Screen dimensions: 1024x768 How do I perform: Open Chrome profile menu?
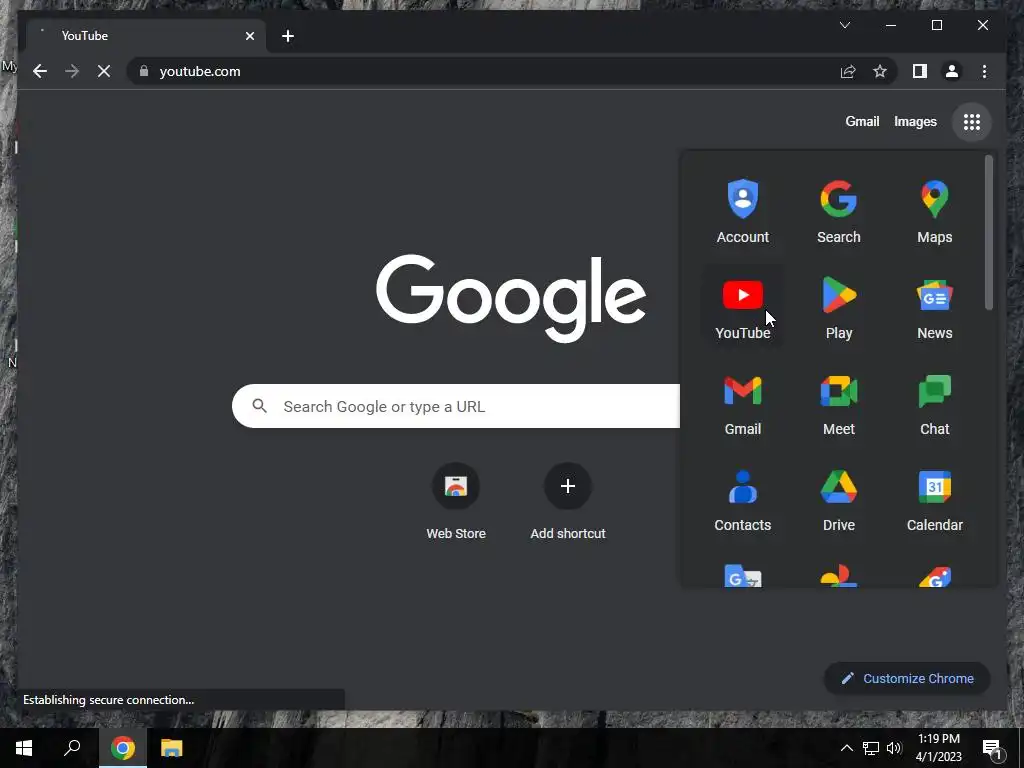point(952,71)
